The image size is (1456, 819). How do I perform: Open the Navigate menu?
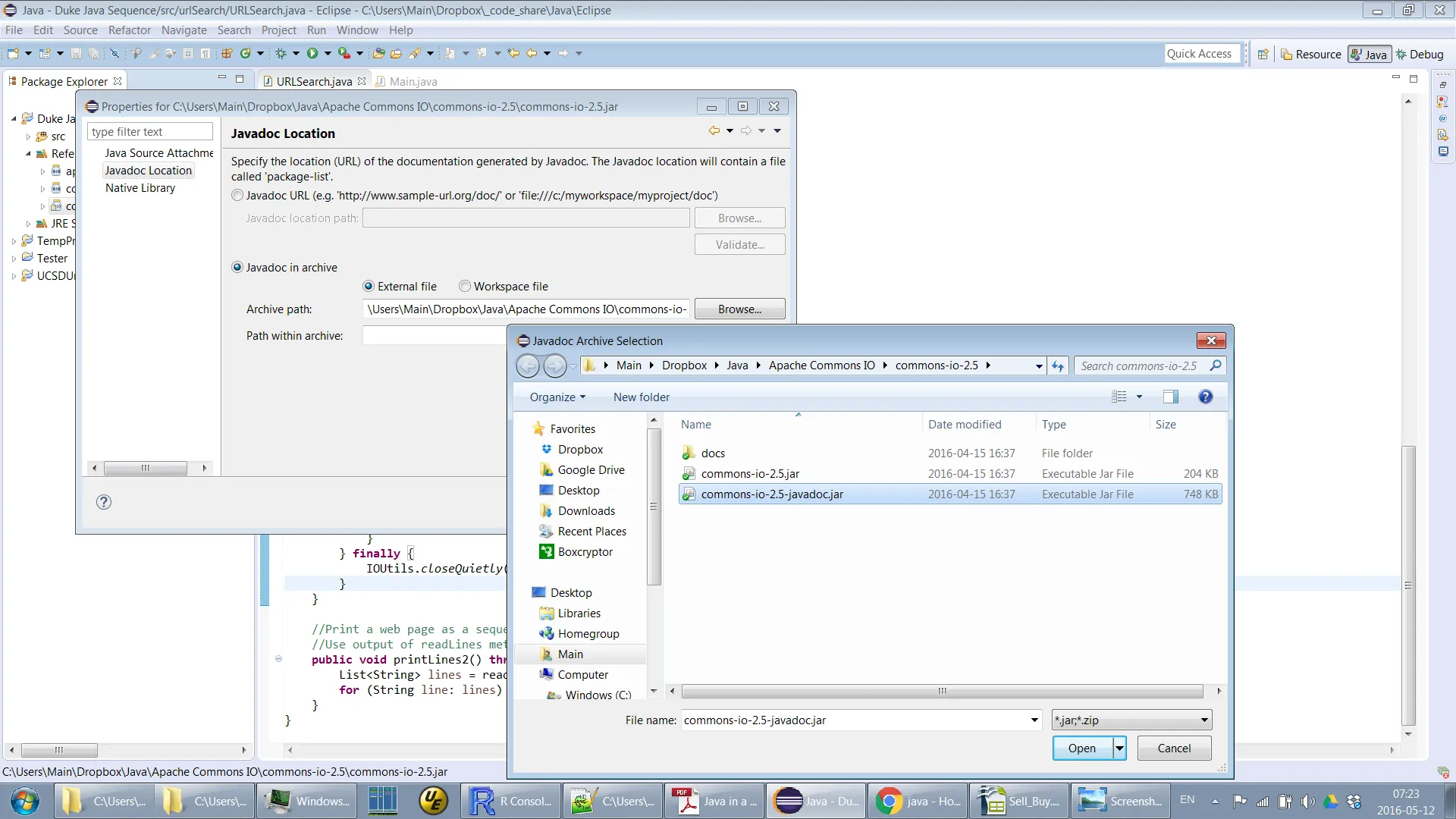[x=184, y=30]
